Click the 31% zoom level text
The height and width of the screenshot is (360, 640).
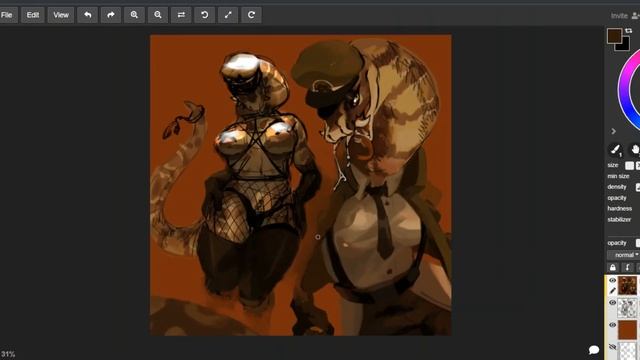(7, 354)
